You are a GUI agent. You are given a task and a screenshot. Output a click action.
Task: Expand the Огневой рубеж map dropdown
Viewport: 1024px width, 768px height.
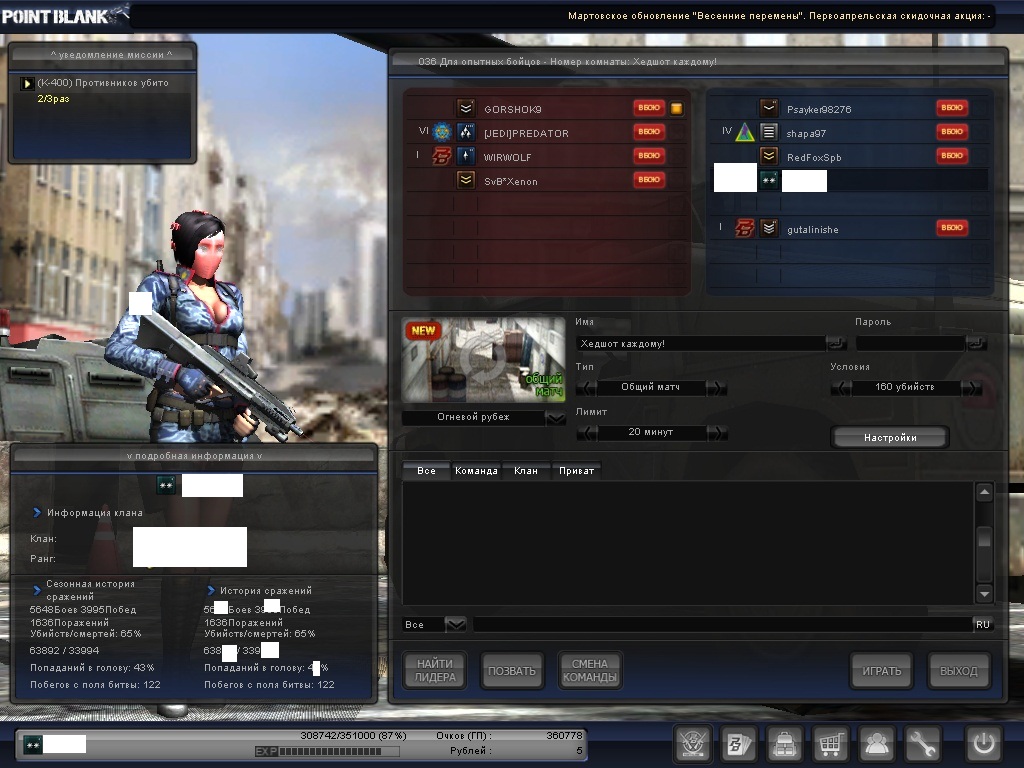click(x=555, y=418)
